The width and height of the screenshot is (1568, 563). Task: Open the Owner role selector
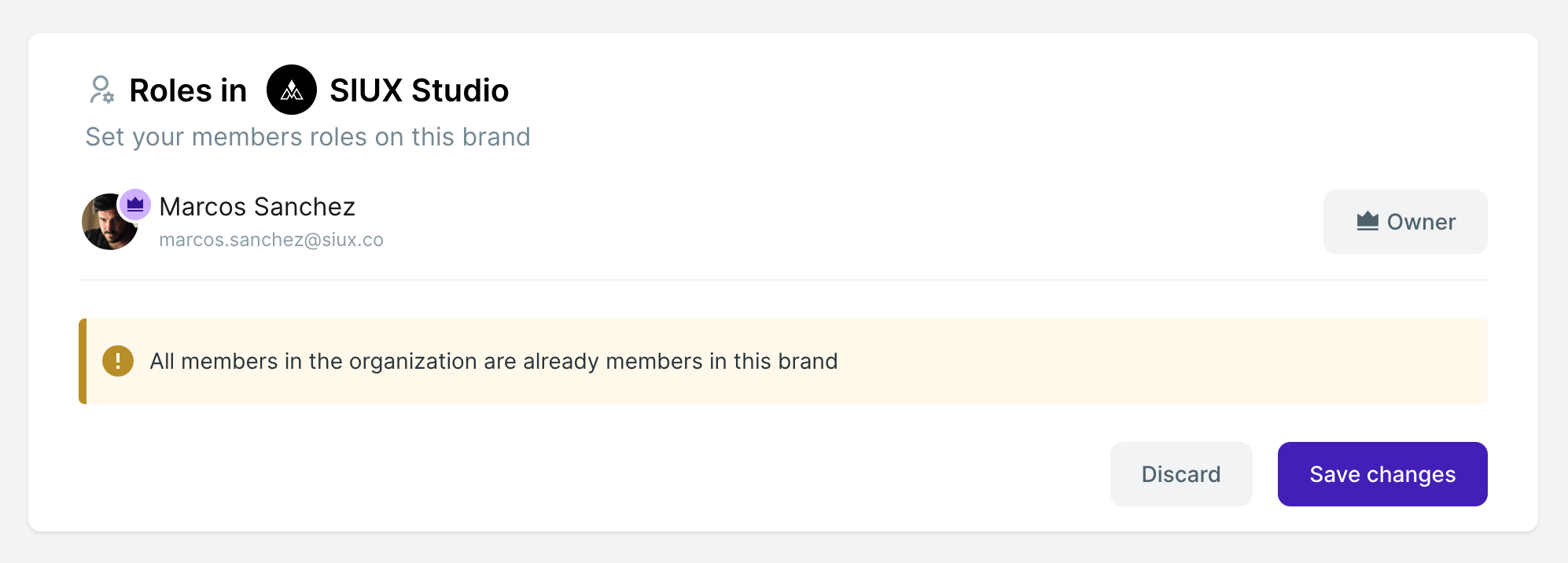pos(1405,222)
